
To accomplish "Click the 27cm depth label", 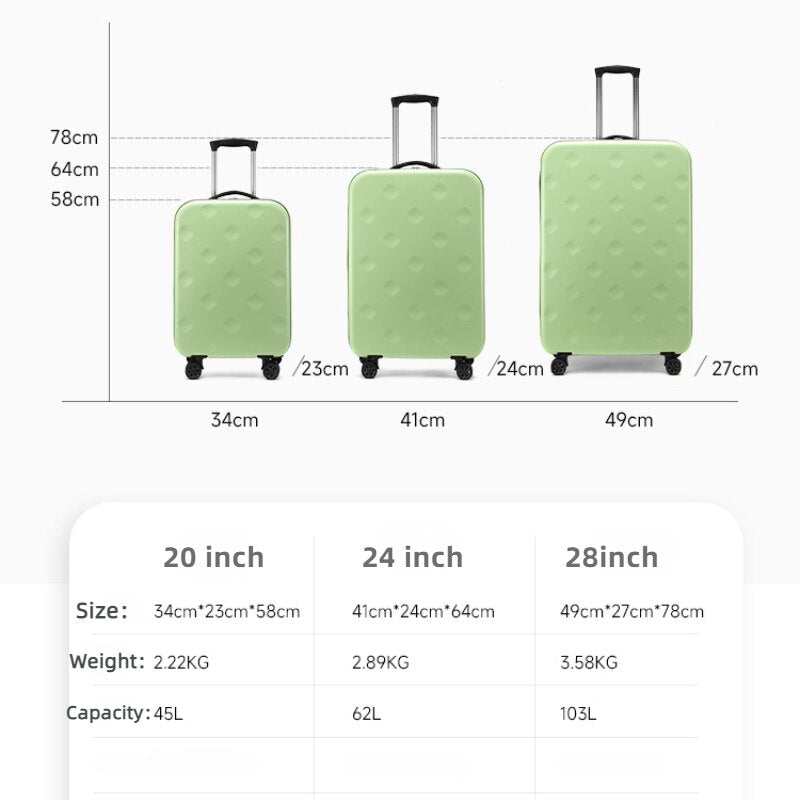I will tap(735, 369).
